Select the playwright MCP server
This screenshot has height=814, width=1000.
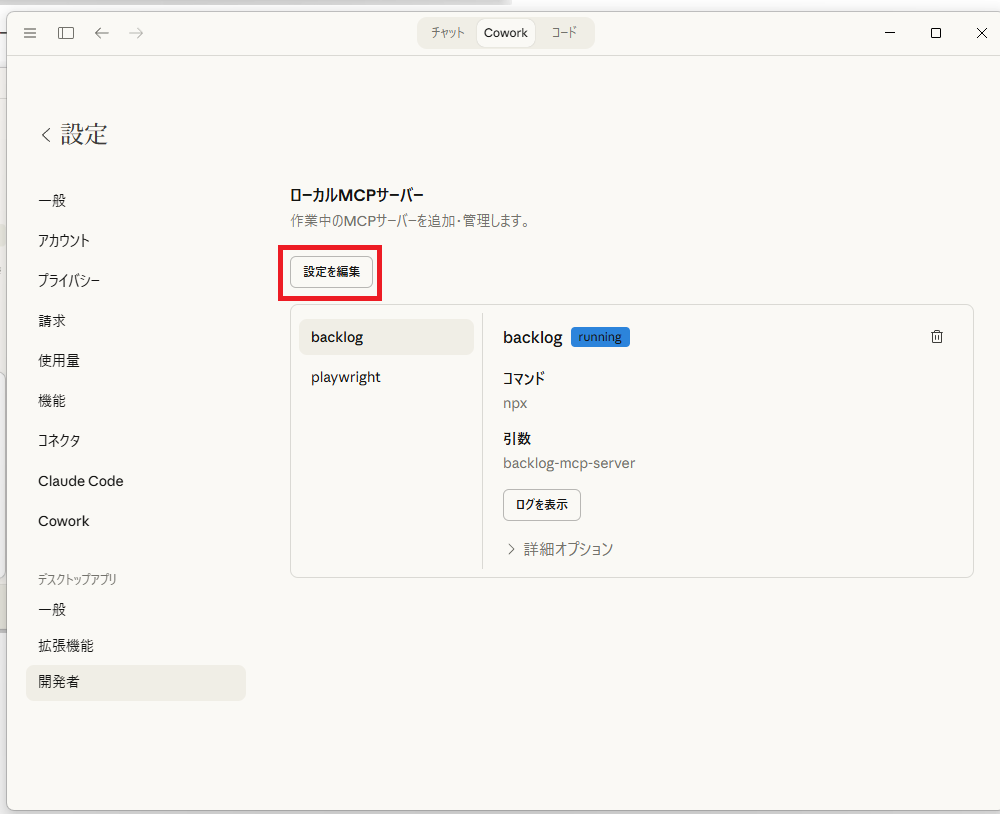click(x=345, y=377)
